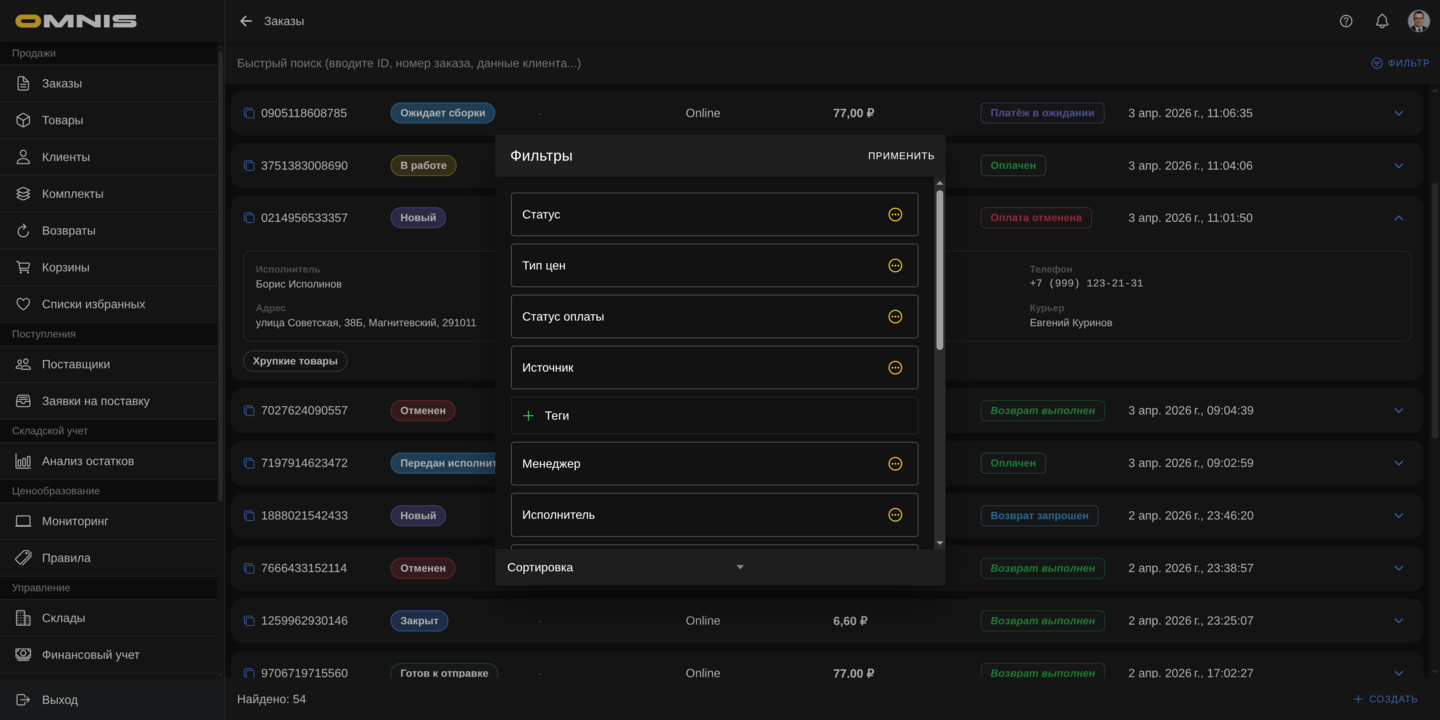The width and height of the screenshot is (1440, 720).
Task: Click the back arrow next to Заказы
Action: (246, 21)
